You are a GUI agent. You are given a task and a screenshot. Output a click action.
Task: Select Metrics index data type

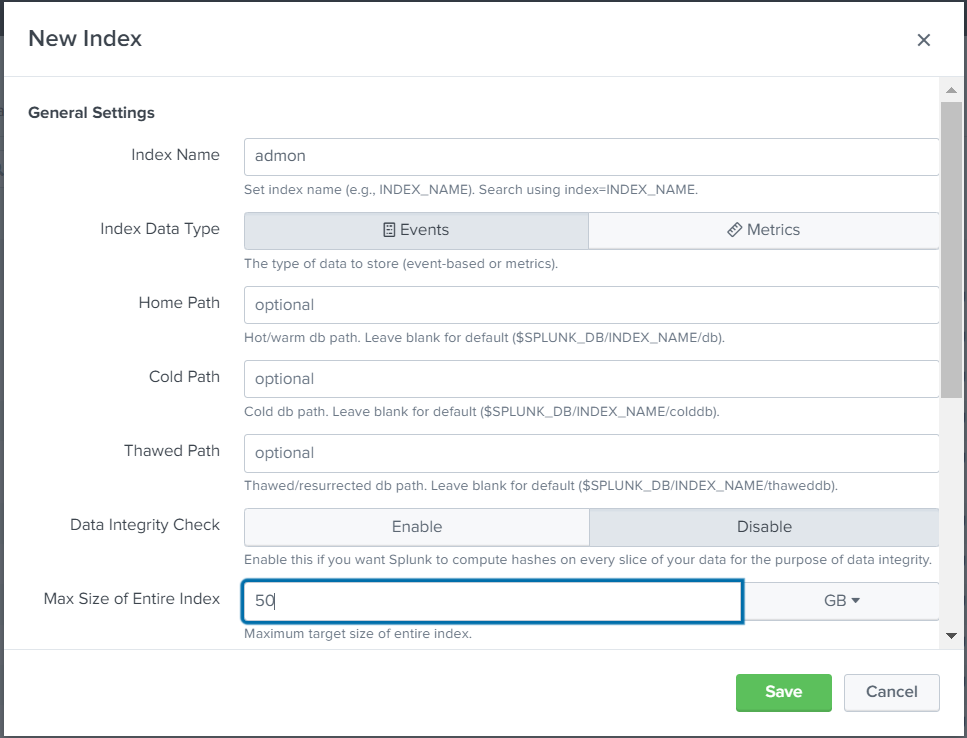(764, 230)
